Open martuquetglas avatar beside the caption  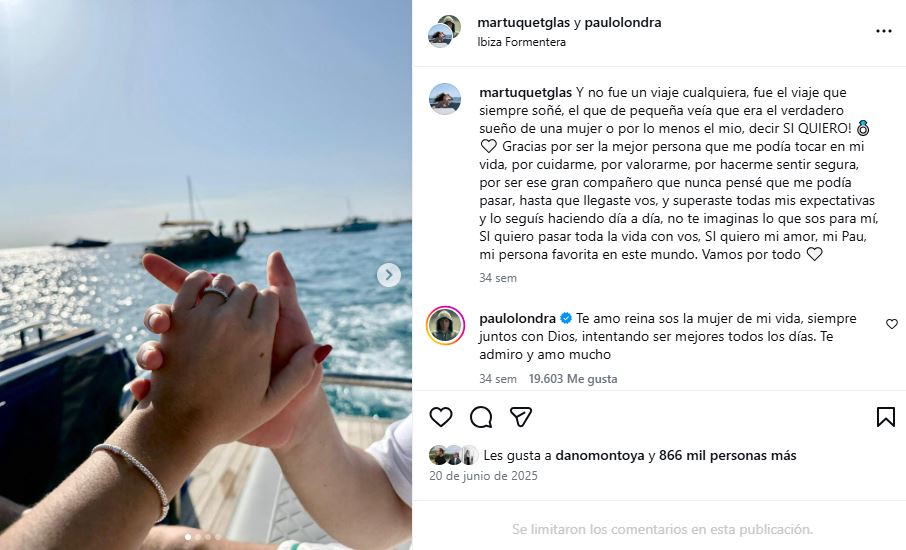(x=445, y=99)
